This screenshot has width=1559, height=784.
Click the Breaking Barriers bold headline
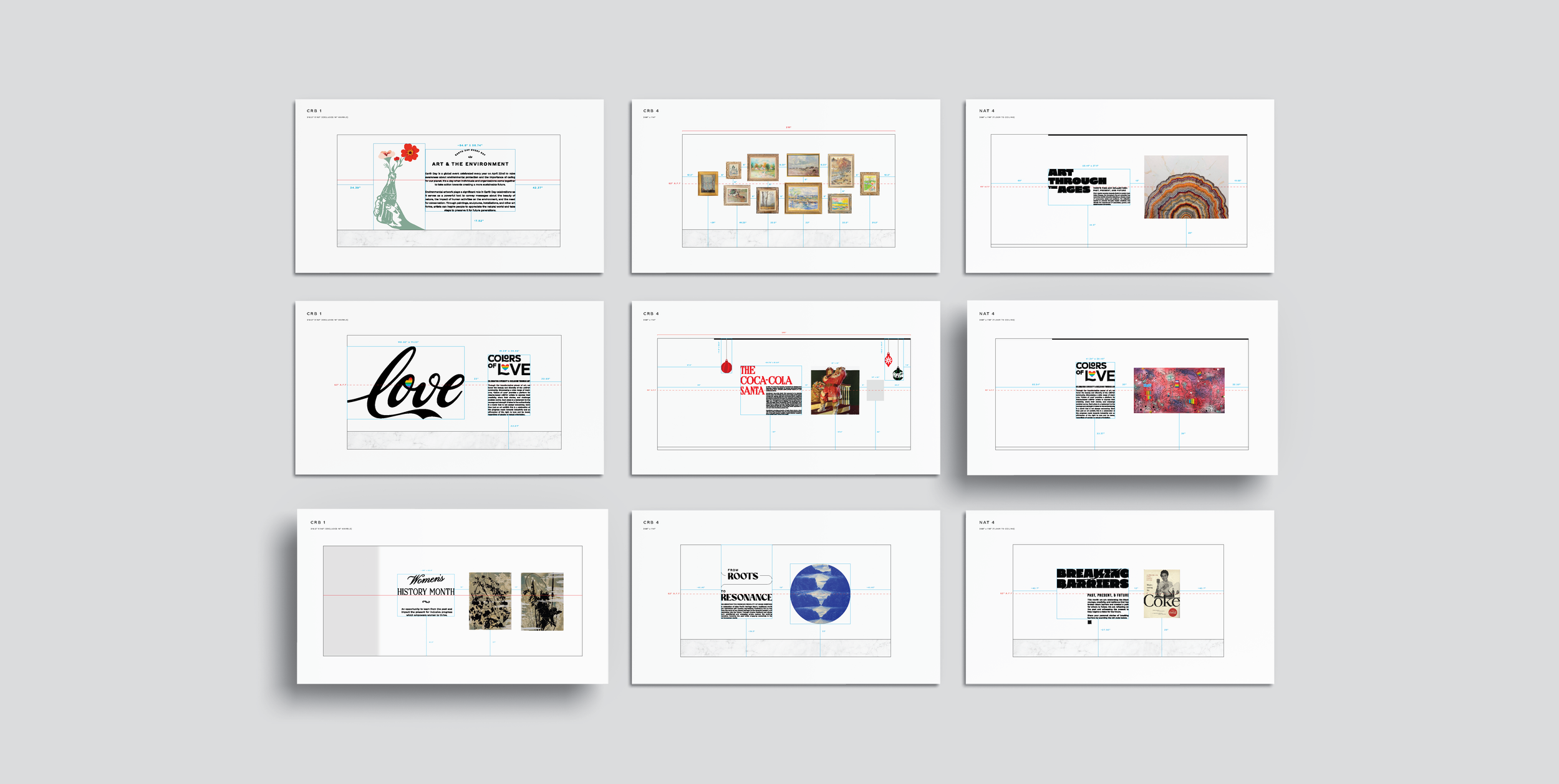[1092, 578]
